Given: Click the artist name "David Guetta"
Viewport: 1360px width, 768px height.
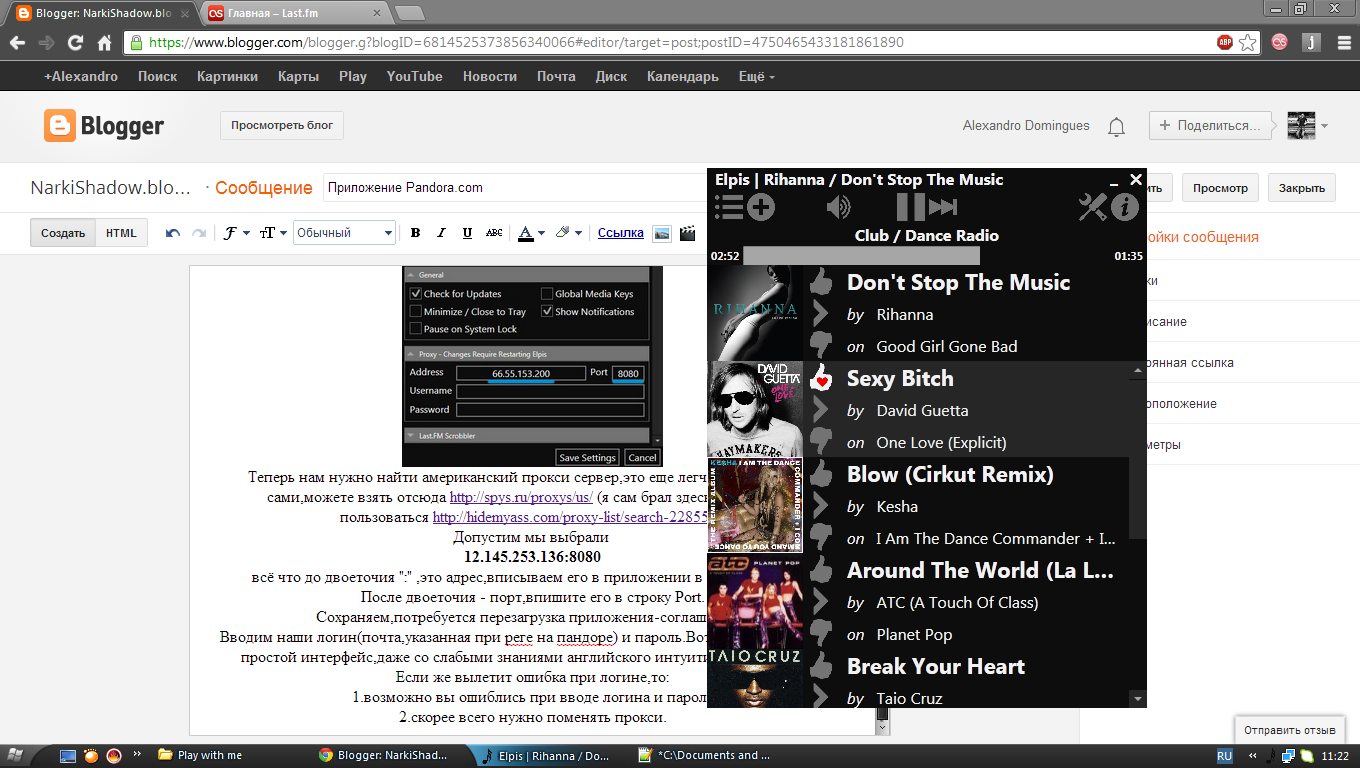Looking at the screenshot, I should pyautogui.click(x=922, y=410).
